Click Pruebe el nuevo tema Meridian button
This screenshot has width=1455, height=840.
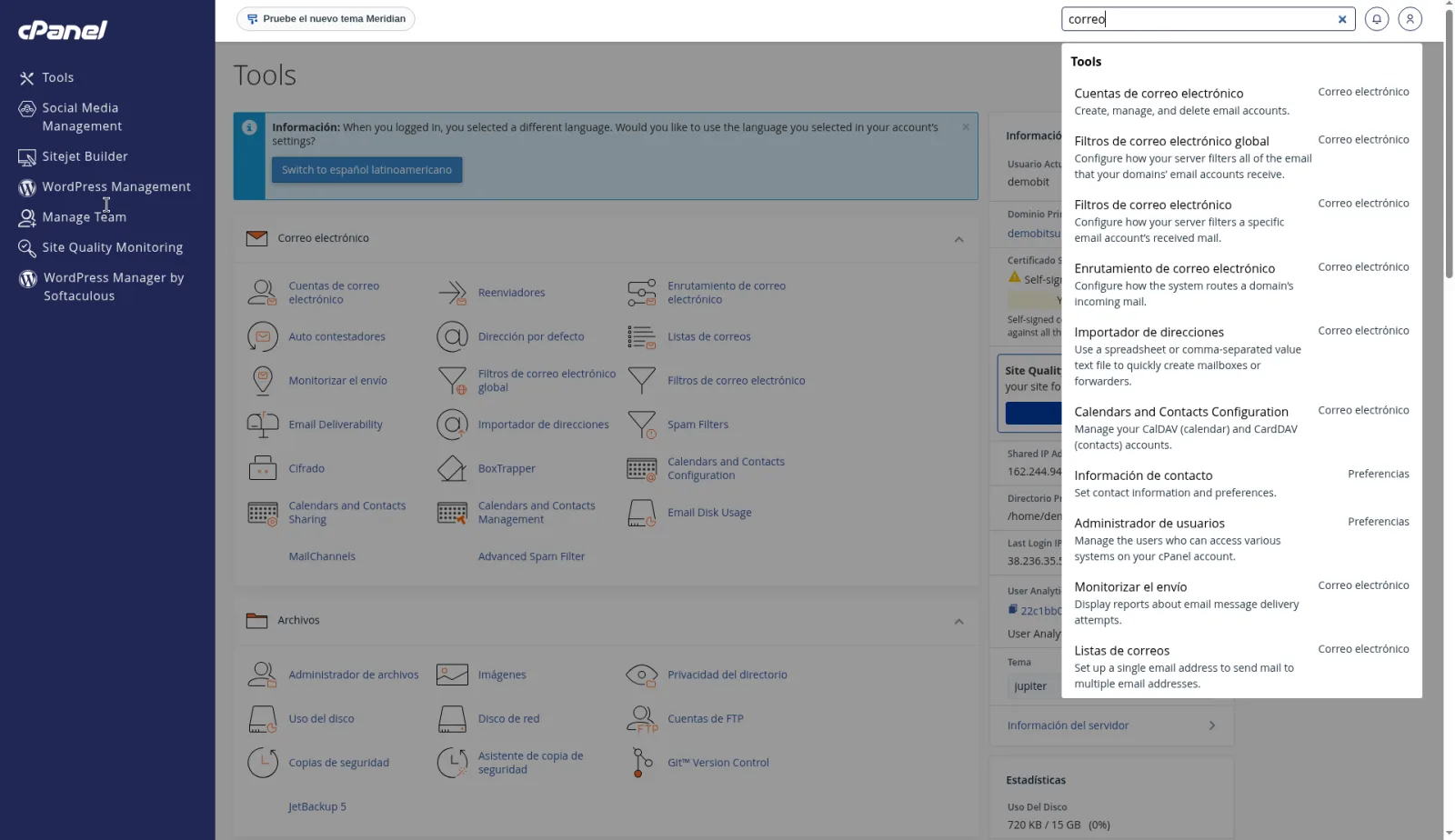pos(326,19)
